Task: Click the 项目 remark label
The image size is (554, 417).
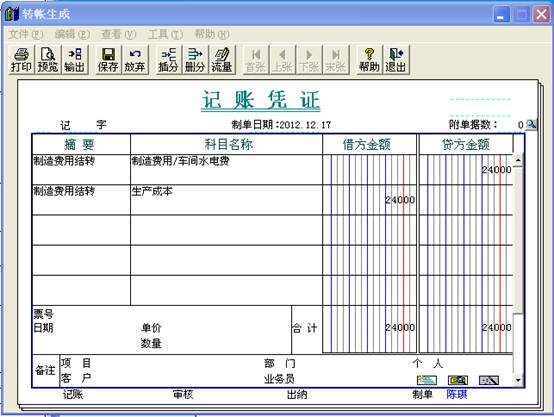Action: click(76, 363)
